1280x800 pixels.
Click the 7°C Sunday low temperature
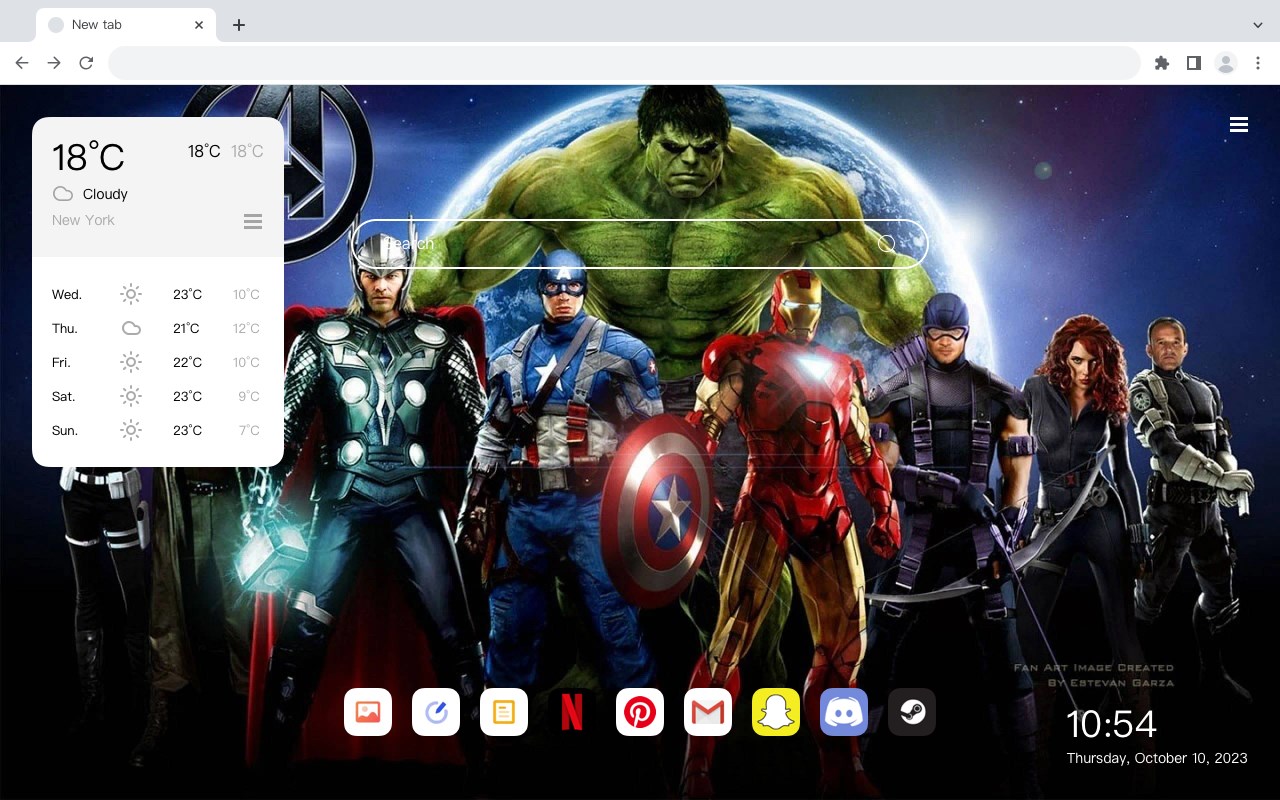tap(250, 430)
